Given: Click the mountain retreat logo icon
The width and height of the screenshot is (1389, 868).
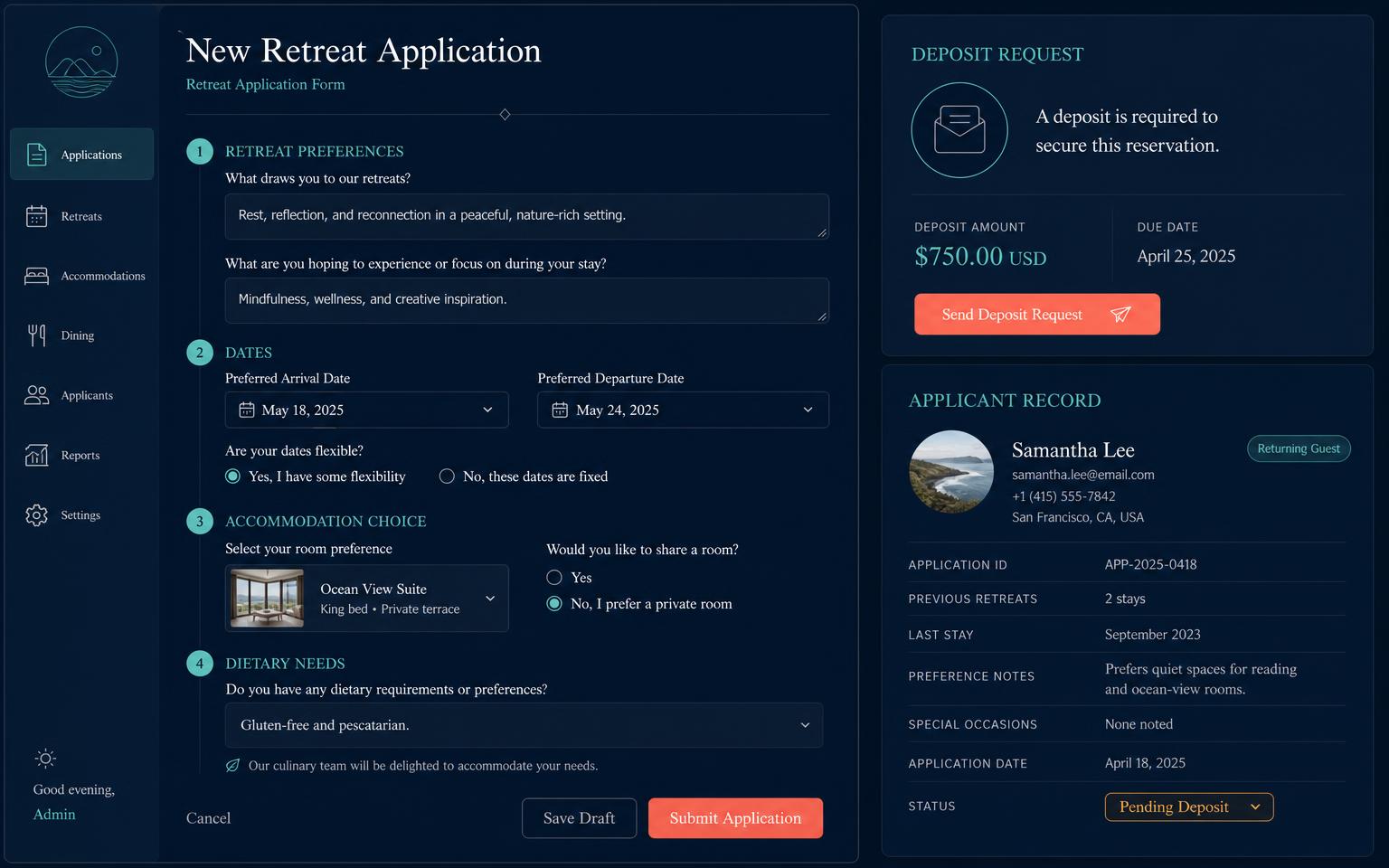Looking at the screenshot, I should (81, 61).
